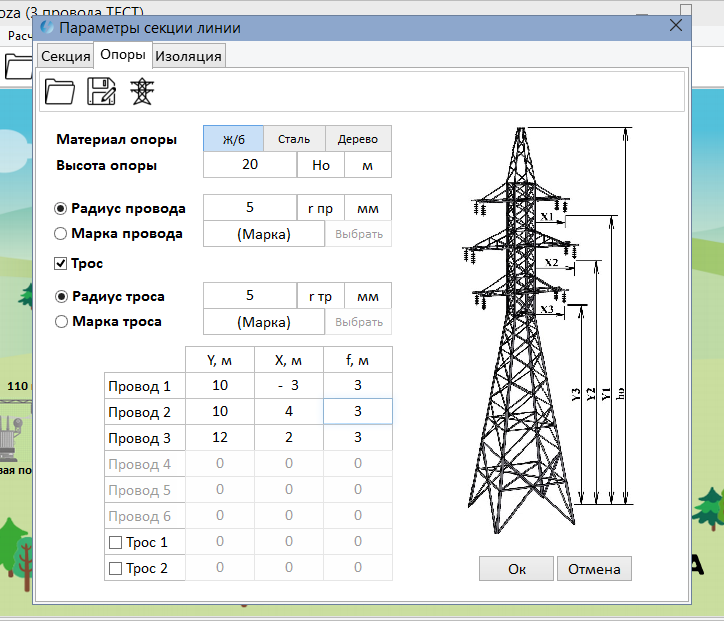Click the app icon in dialog title bar
This screenshot has height=621, width=724.
click(46, 28)
